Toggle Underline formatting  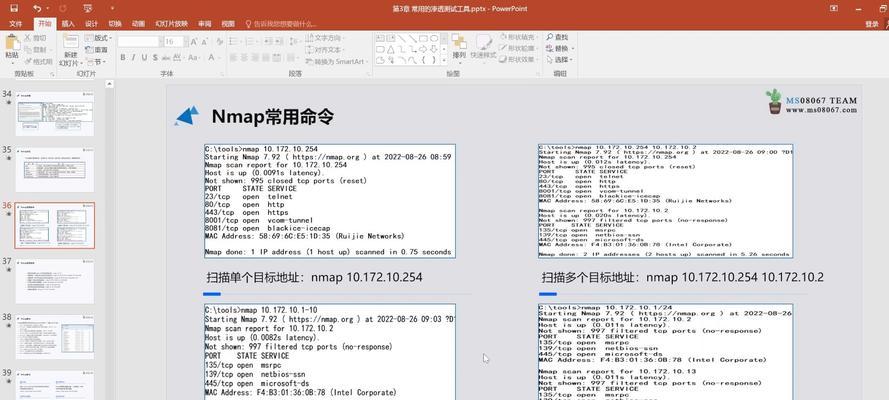click(x=144, y=58)
